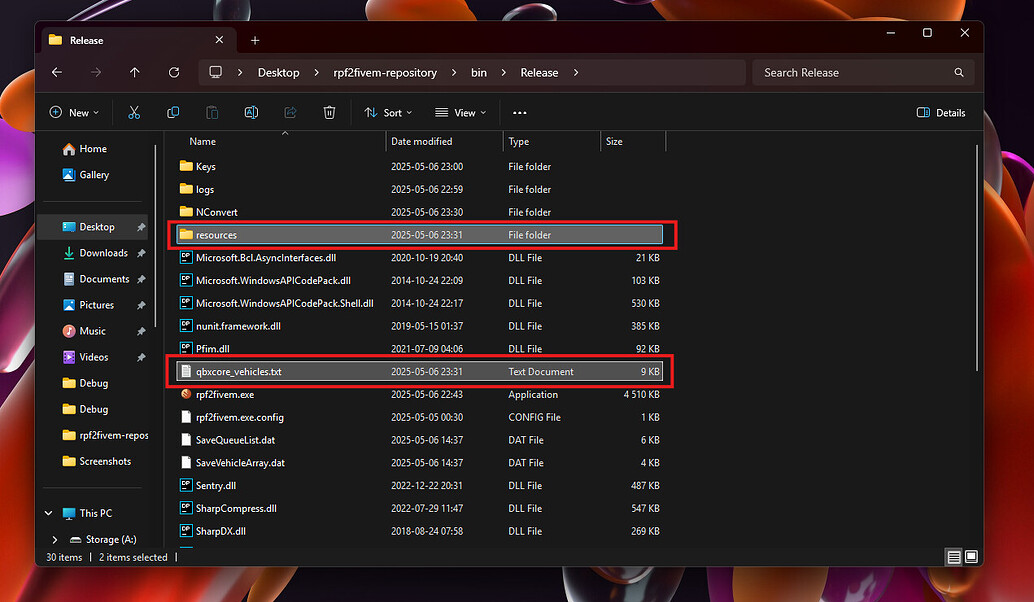Click the magnifier icon in the search box
The height and width of the screenshot is (602, 1034).
pos(958,72)
